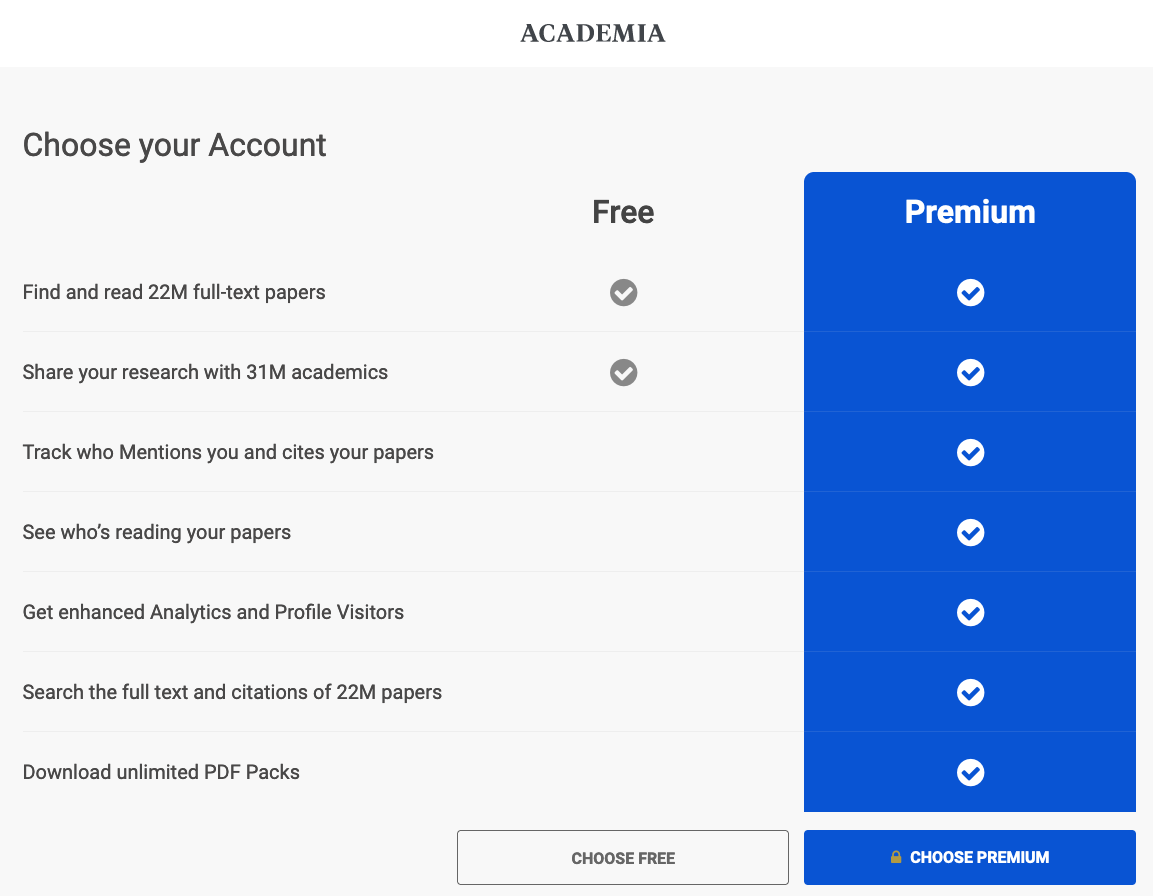Click Track who Mentions you feature row
Viewport: 1153px width, 896px height.
click(413, 452)
